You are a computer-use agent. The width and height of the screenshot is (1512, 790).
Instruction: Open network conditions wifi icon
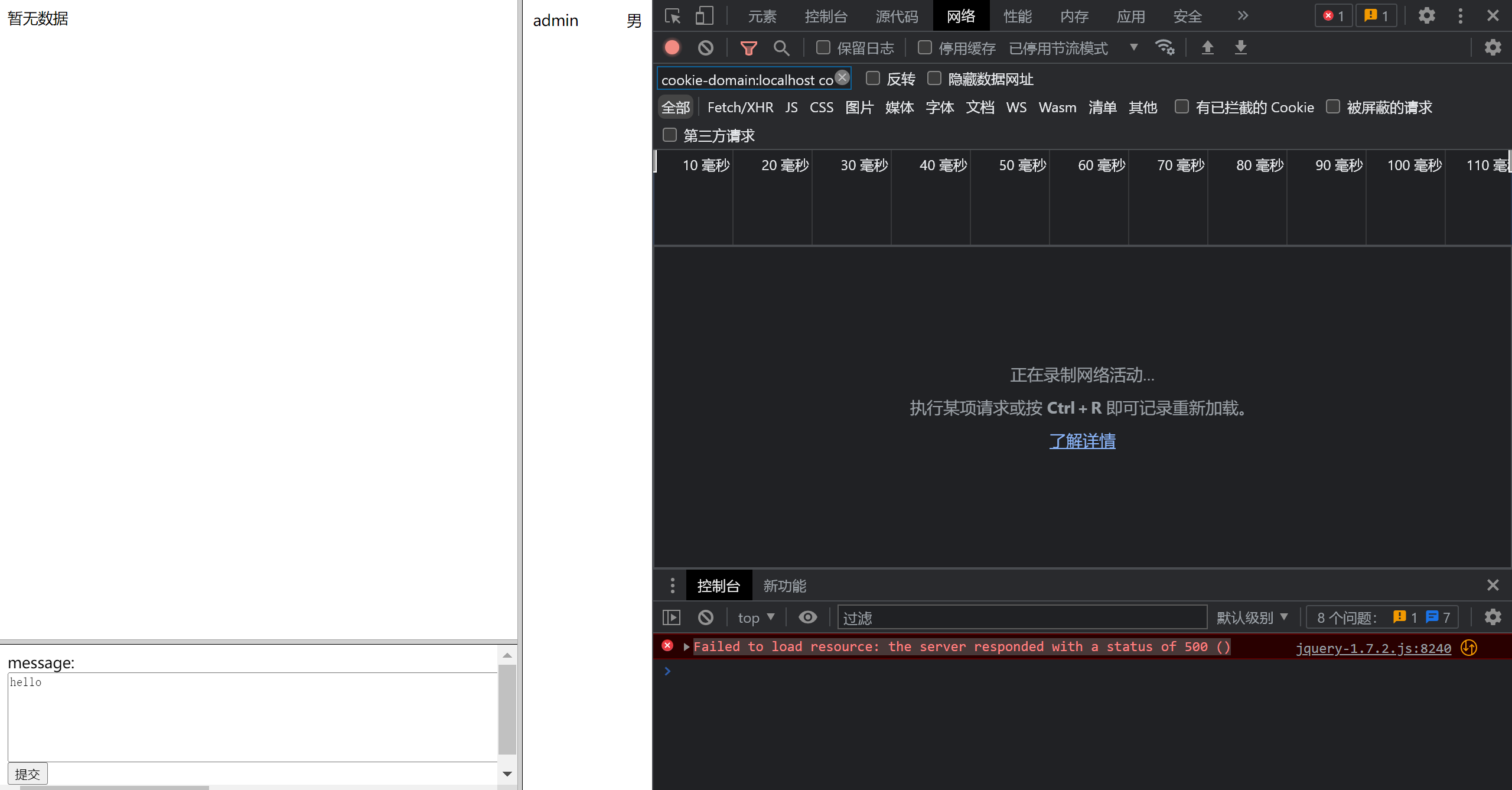pyautogui.click(x=1164, y=48)
